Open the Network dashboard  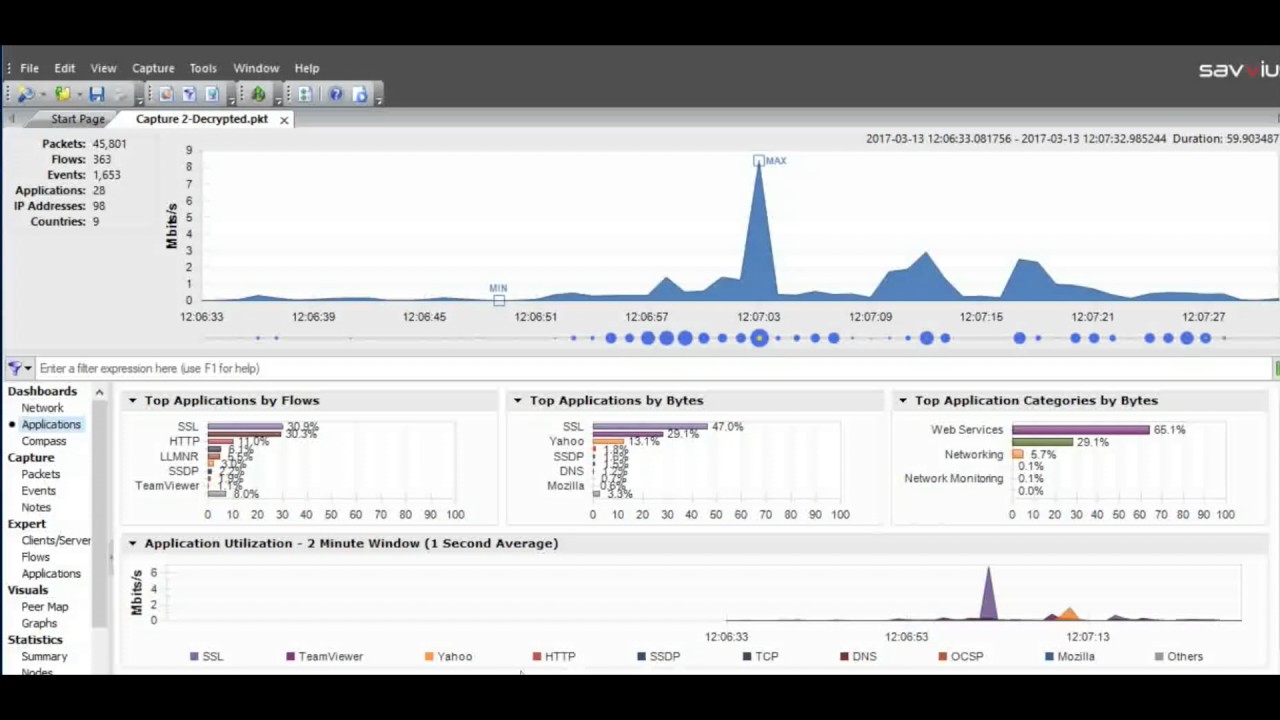[x=42, y=408]
